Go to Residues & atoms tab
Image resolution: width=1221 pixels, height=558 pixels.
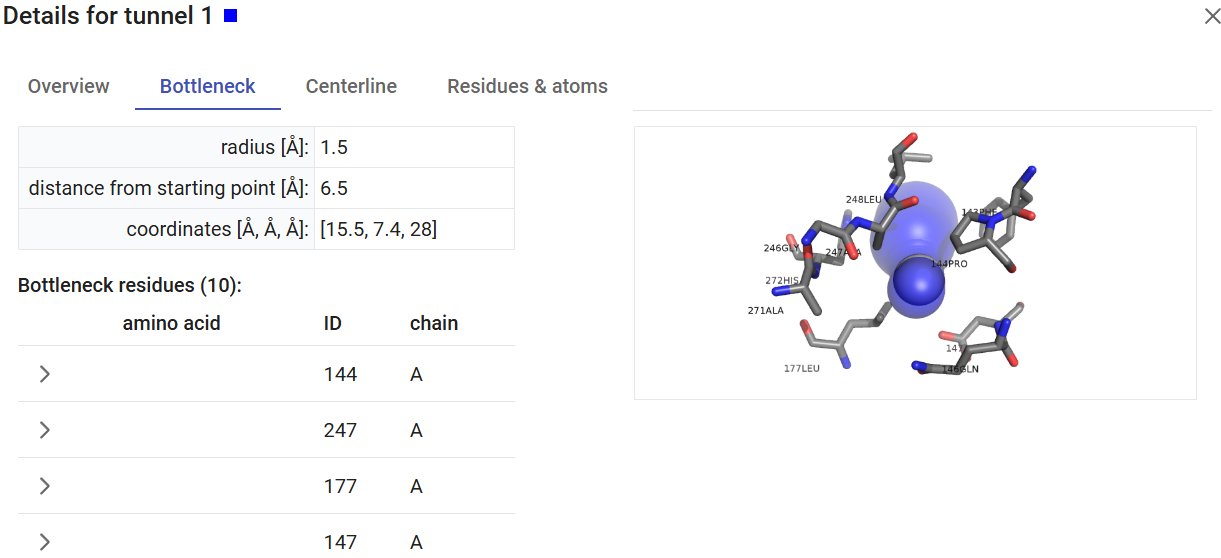pos(527,87)
